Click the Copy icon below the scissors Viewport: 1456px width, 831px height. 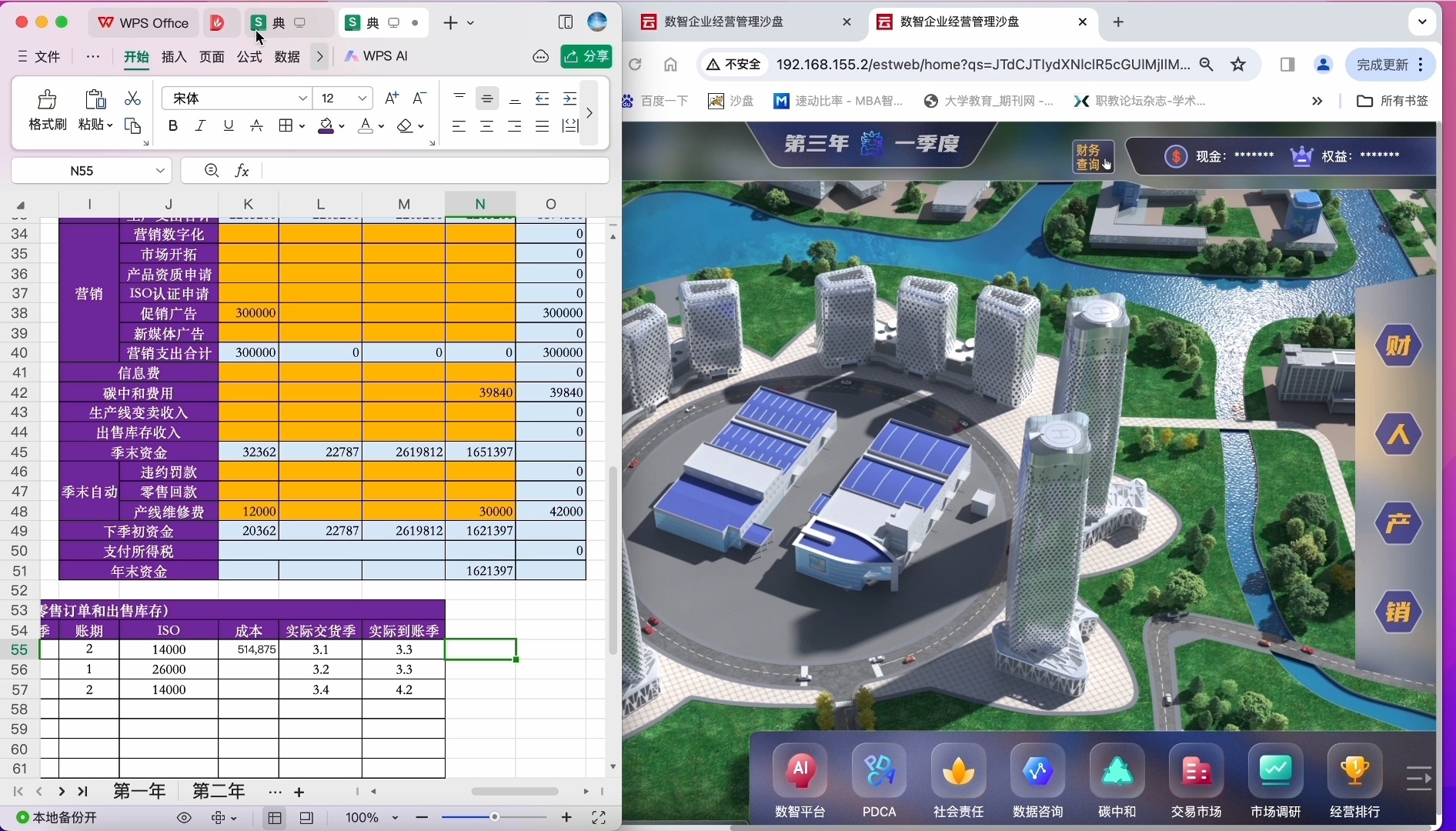132,125
